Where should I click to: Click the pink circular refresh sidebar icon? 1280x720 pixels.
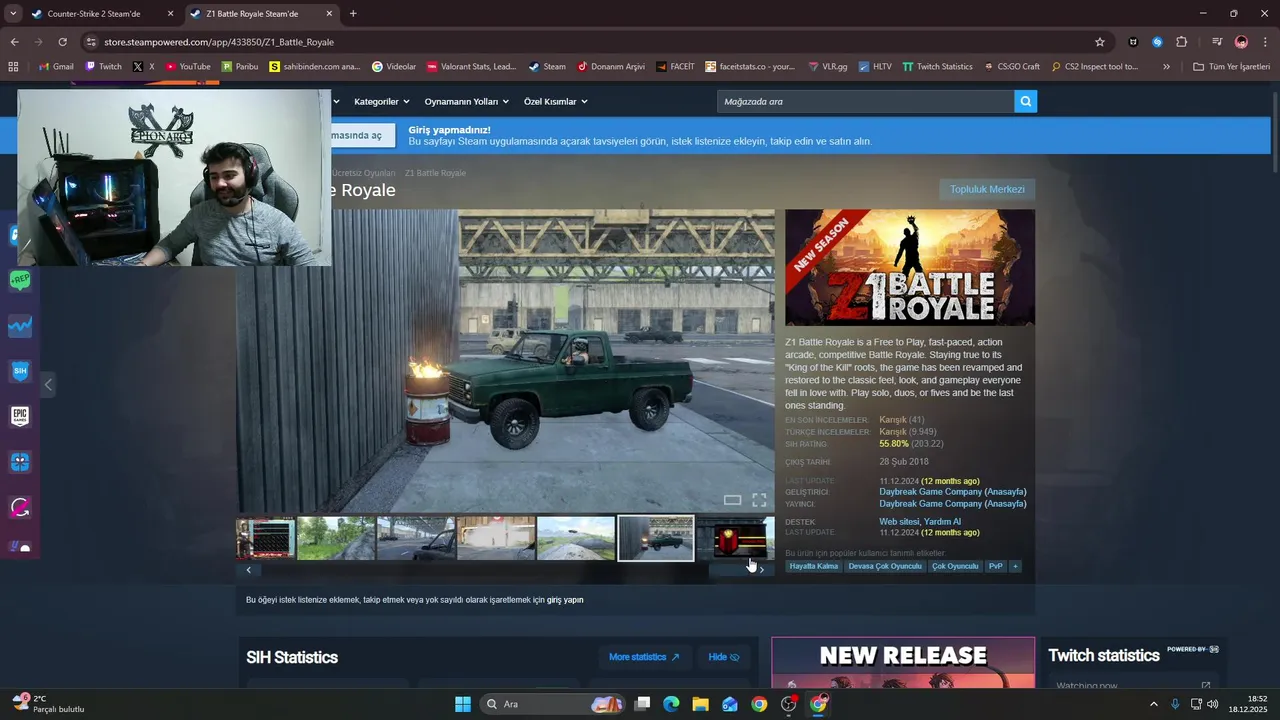click(x=20, y=508)
